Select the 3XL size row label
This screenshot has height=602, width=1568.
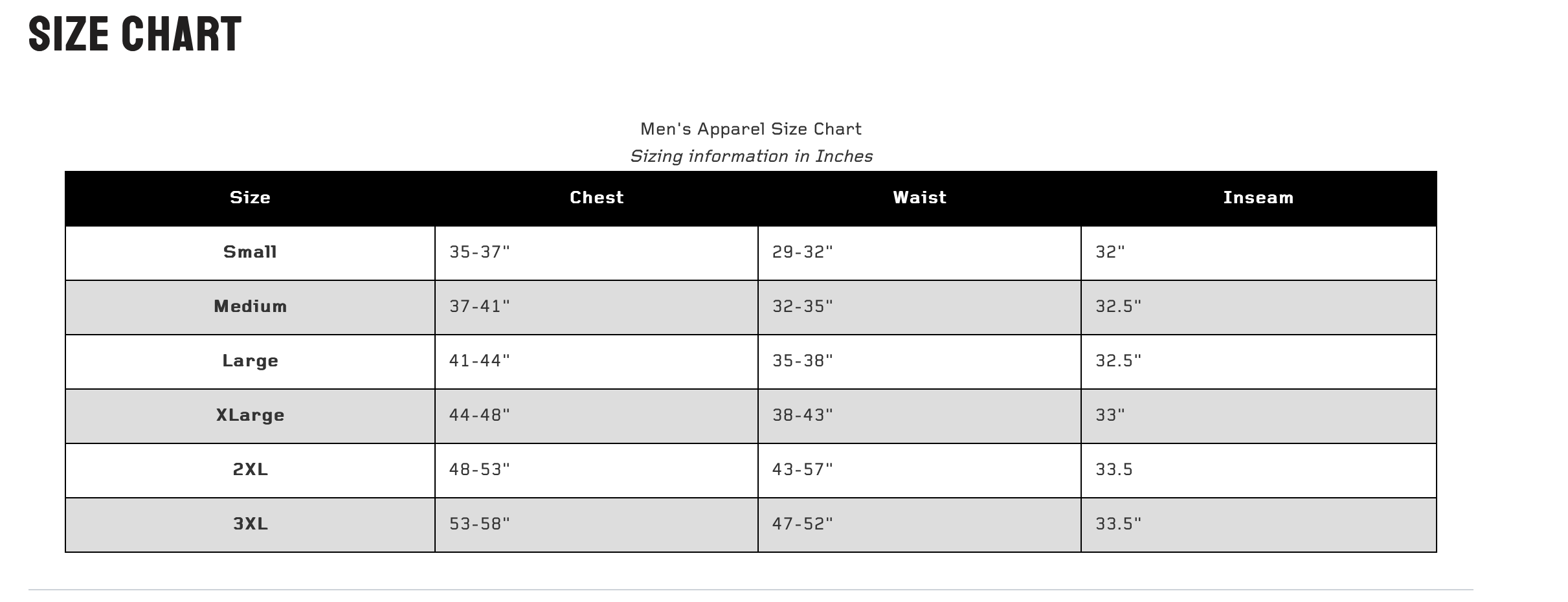click(250, 524)
